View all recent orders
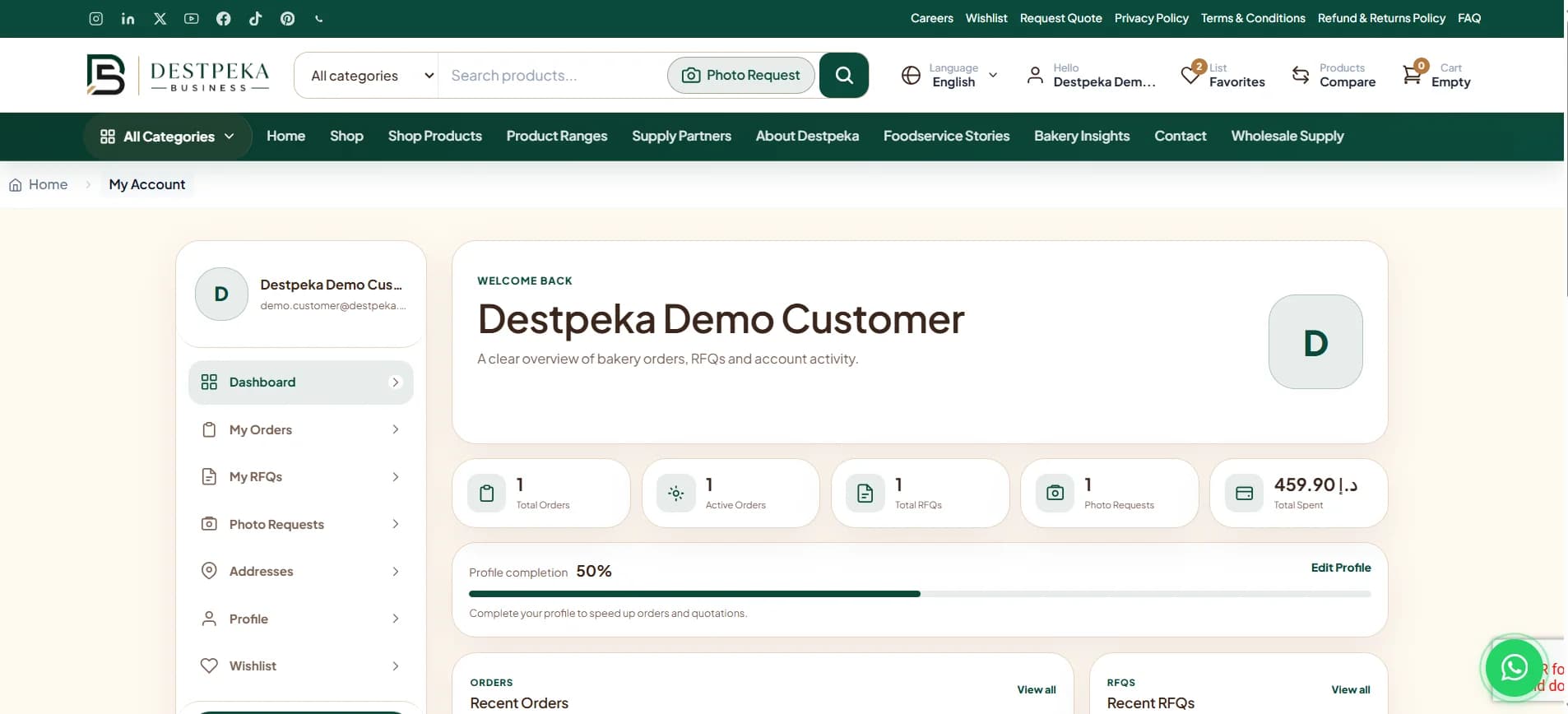Viewport: 1568px width, 714px height. point(1037,689)
